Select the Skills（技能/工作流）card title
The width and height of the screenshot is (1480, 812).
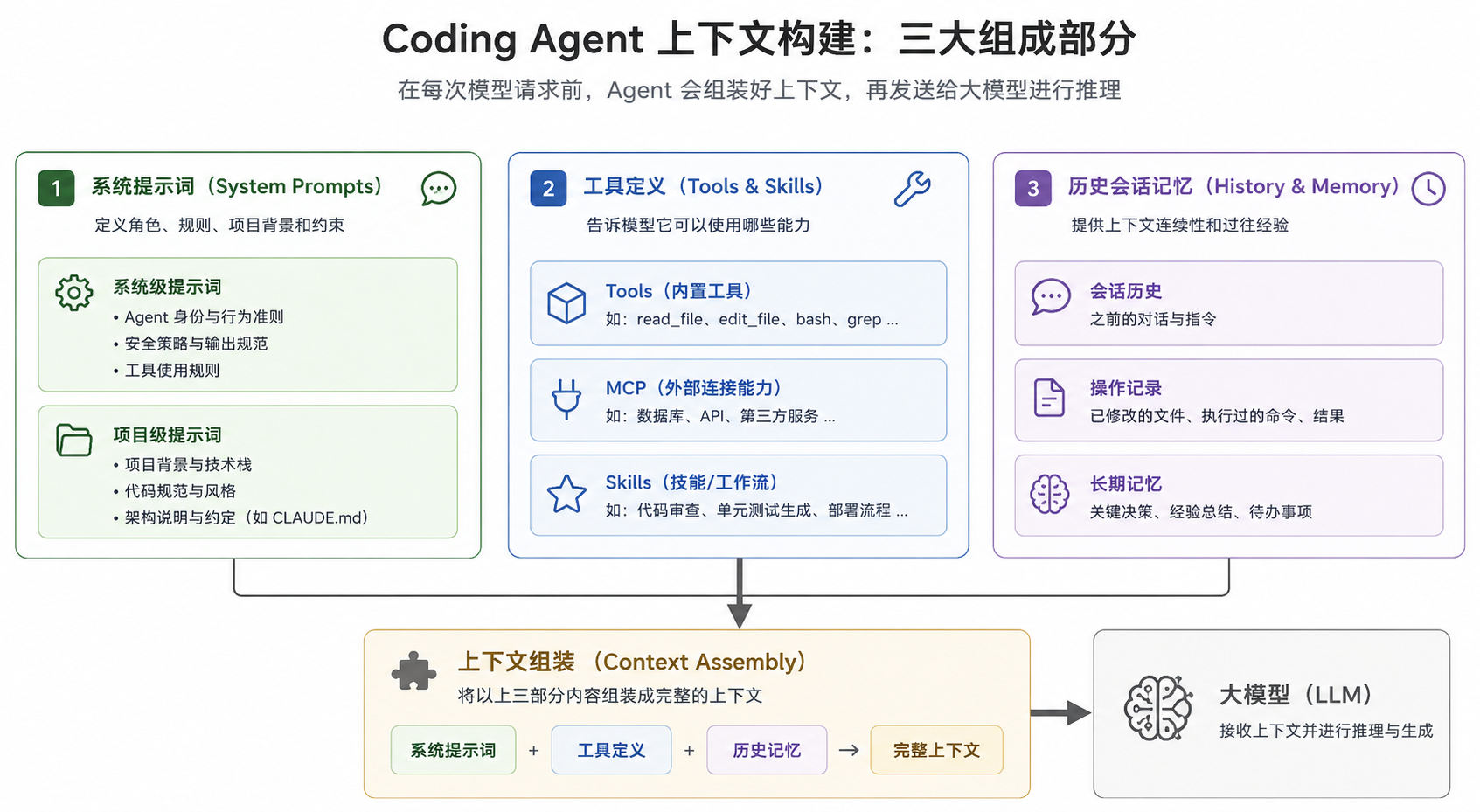[x=691, y=482]
